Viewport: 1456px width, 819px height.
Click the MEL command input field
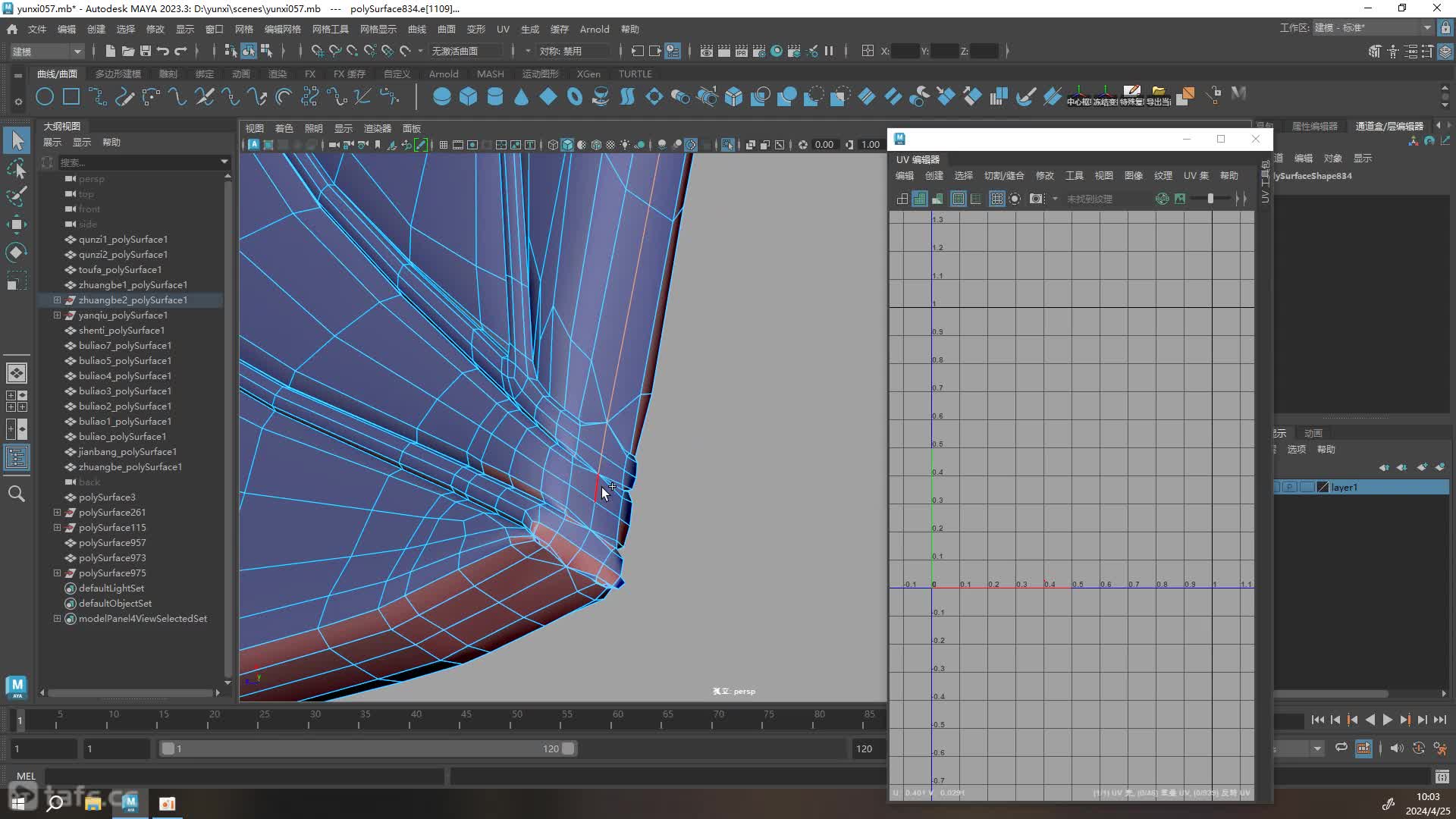tap(244, 776)
